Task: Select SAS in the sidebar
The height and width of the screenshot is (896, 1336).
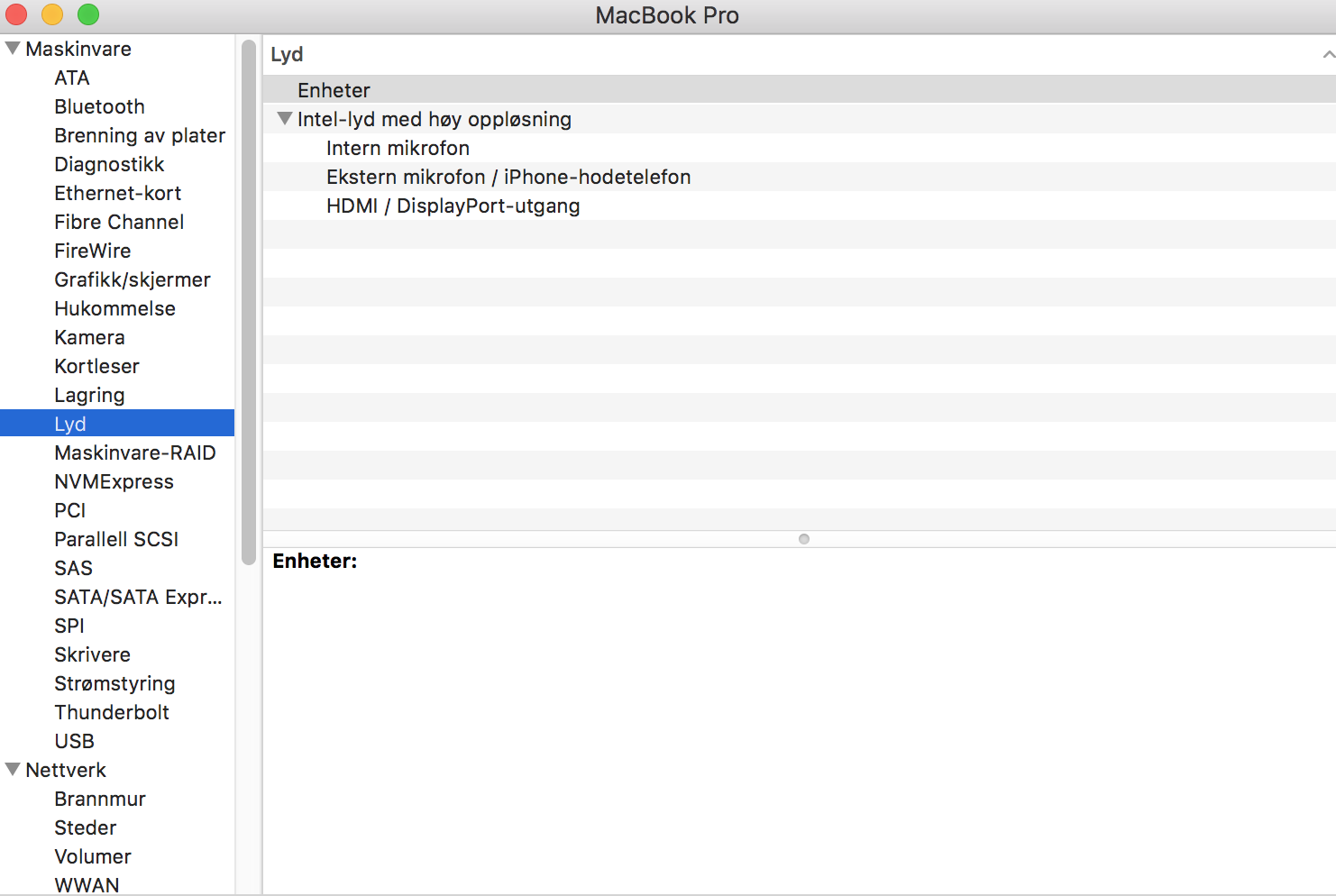Action: (73, 568)
